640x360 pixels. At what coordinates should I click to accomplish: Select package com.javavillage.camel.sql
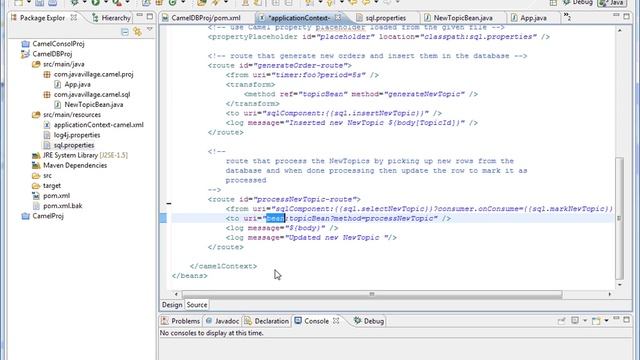[92, 94]
